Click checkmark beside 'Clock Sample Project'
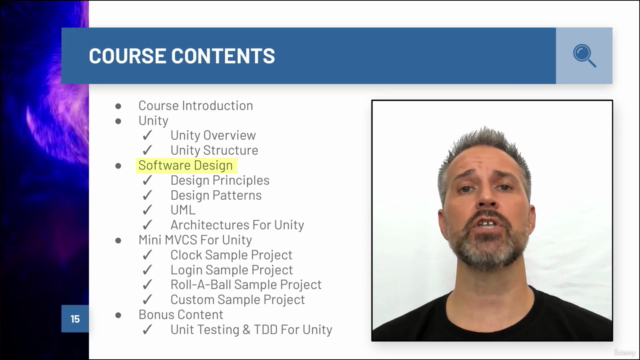Screen dimensions: 640x360 (147, 255)
